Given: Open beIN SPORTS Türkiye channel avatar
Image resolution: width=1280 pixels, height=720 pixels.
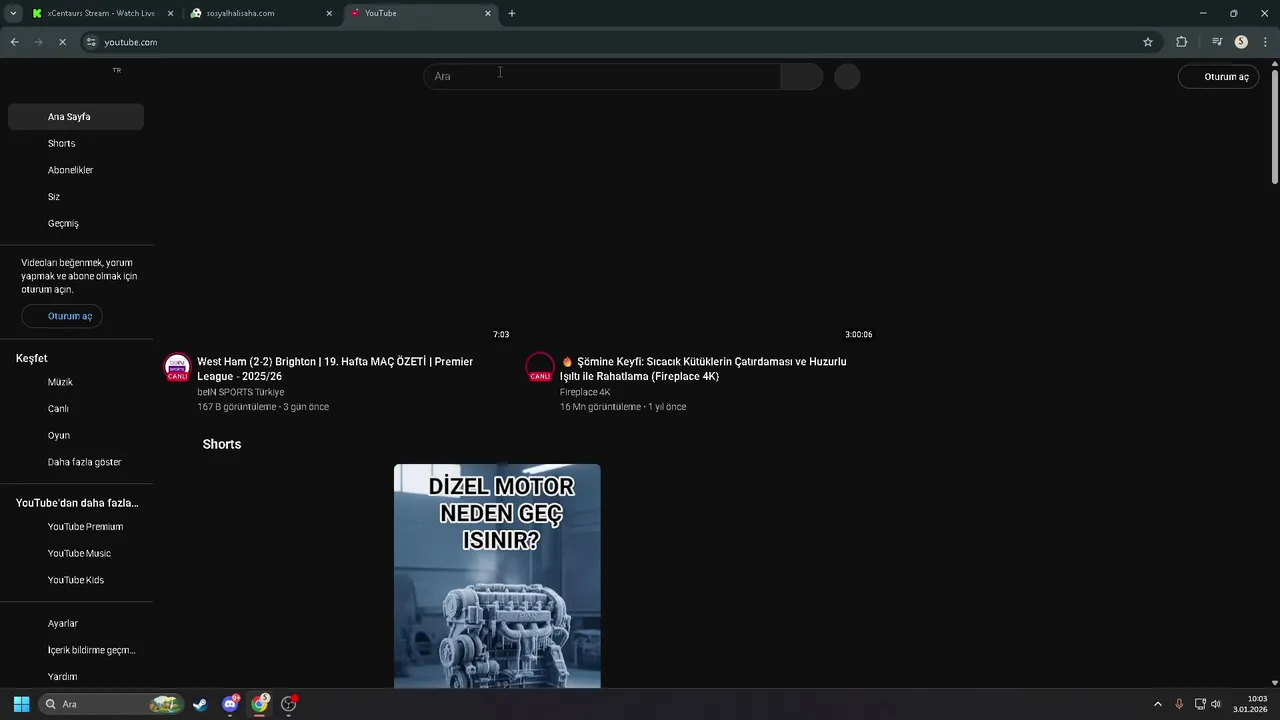Looking at the screenshot, I should tap(177, 367).
